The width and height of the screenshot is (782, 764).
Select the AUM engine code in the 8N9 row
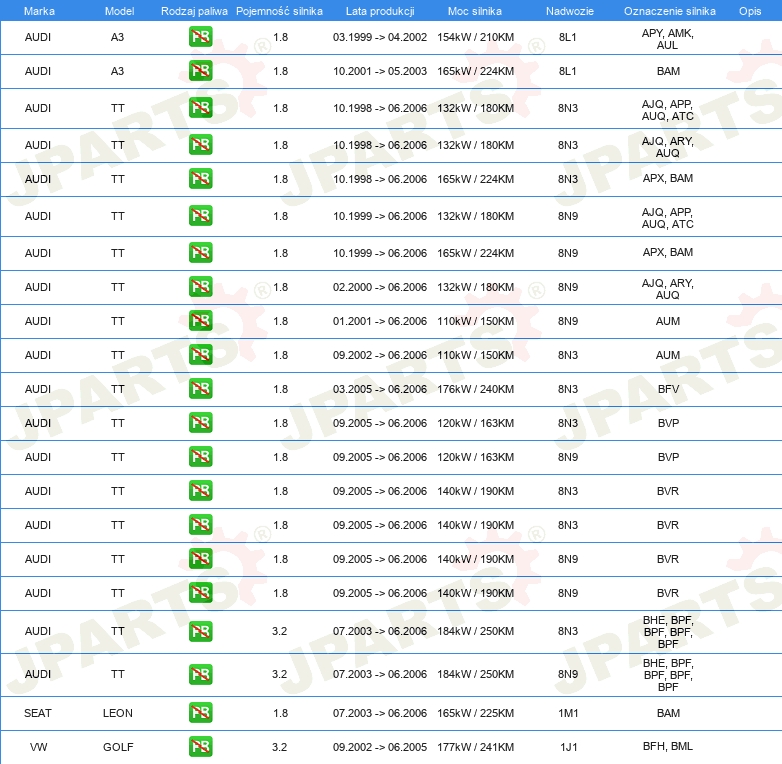click(x=668, y=321)
